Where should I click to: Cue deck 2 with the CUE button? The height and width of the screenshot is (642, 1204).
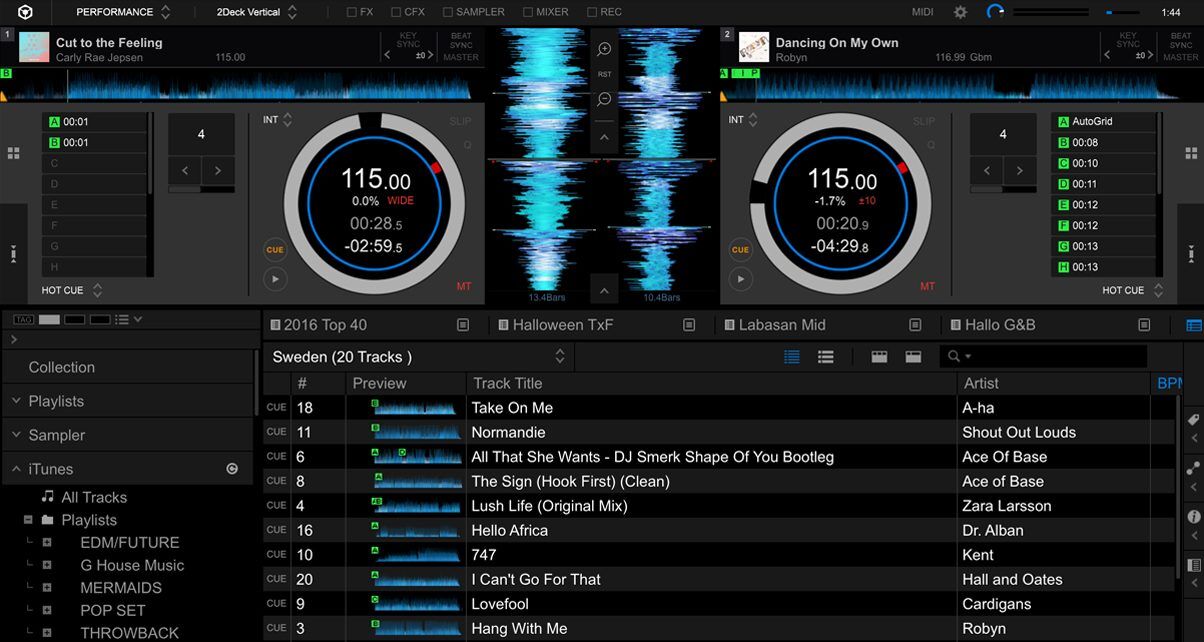(x=740, y=250)
